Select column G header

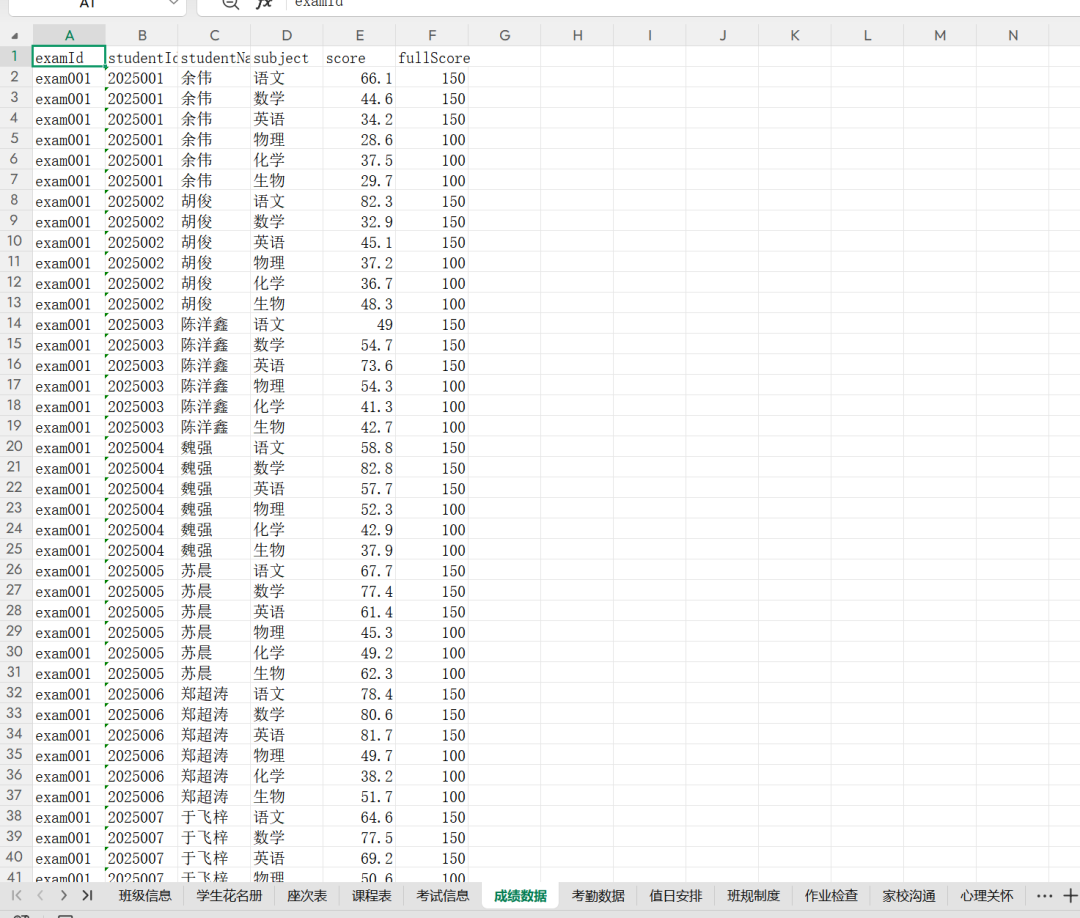coord(505,35)
